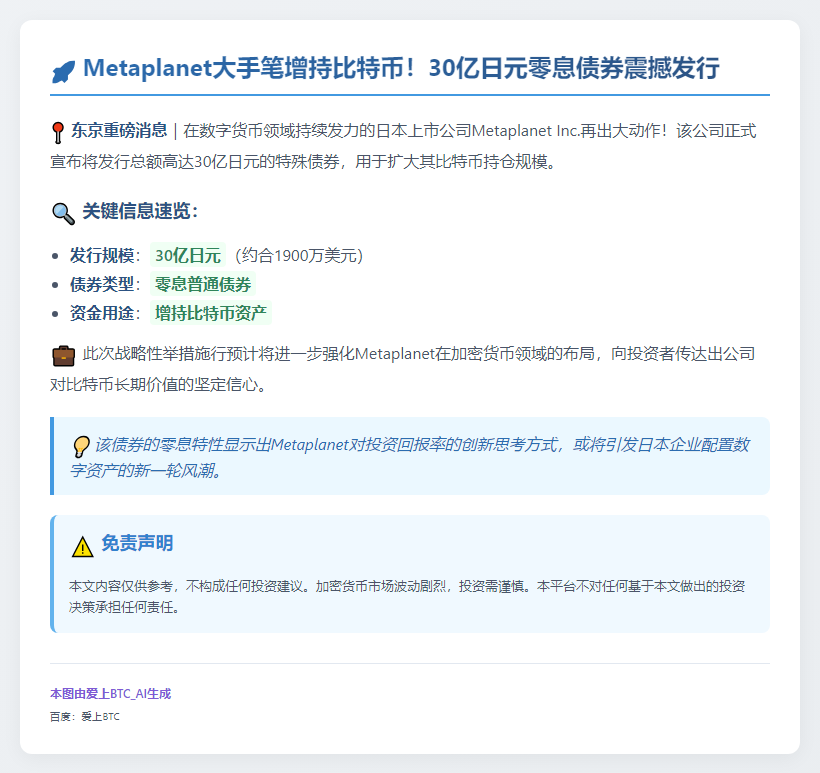This screenshot has height=773, width=820.
Task: Click the italic quote starting 该债券的零息特性
Action: tap(410, 457)
